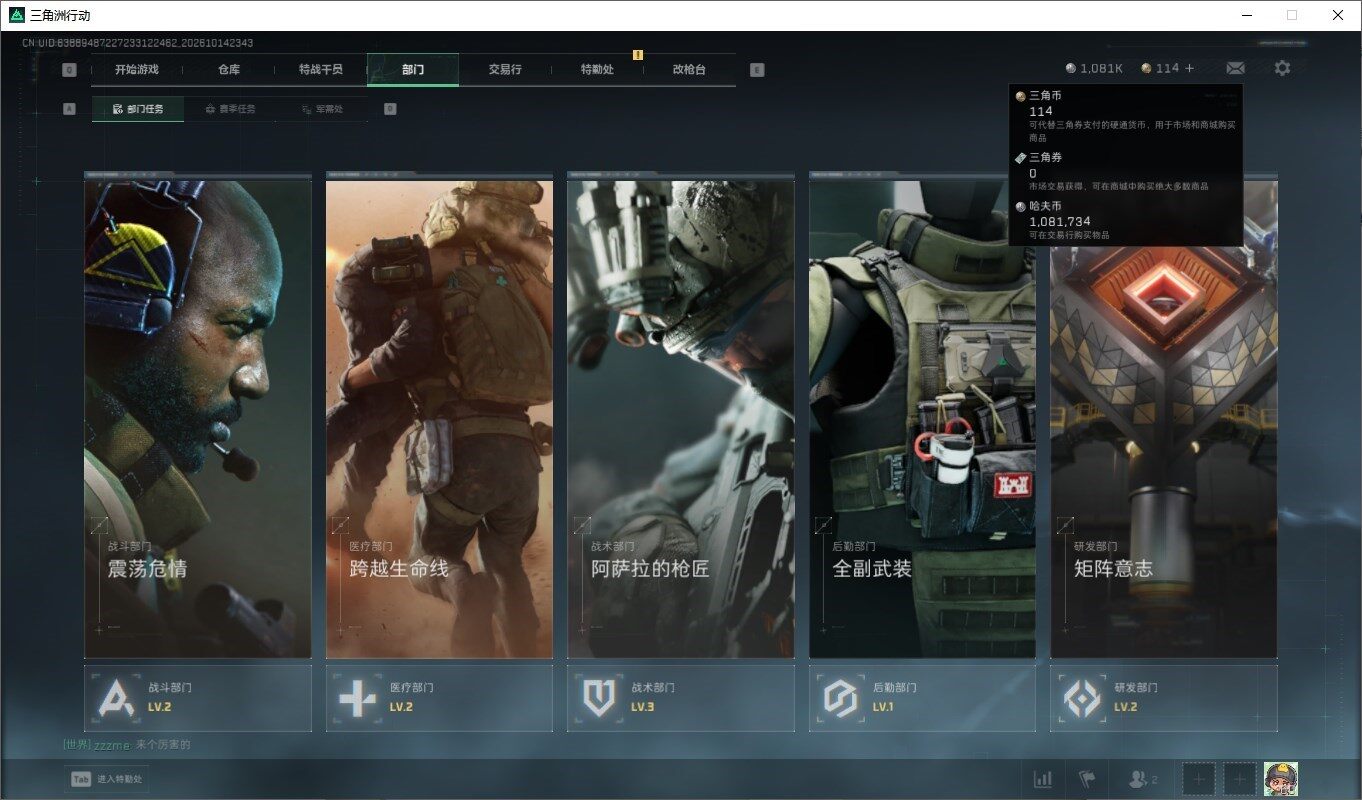Click the Haf coin balance 1,081K

[1094, 68]
